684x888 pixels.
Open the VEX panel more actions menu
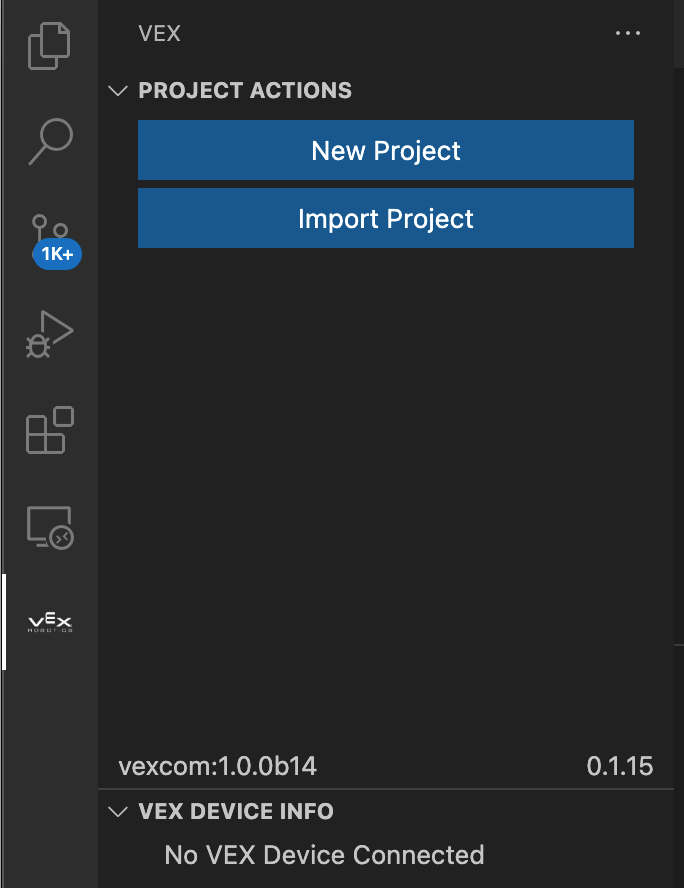(x=628, y=33)
